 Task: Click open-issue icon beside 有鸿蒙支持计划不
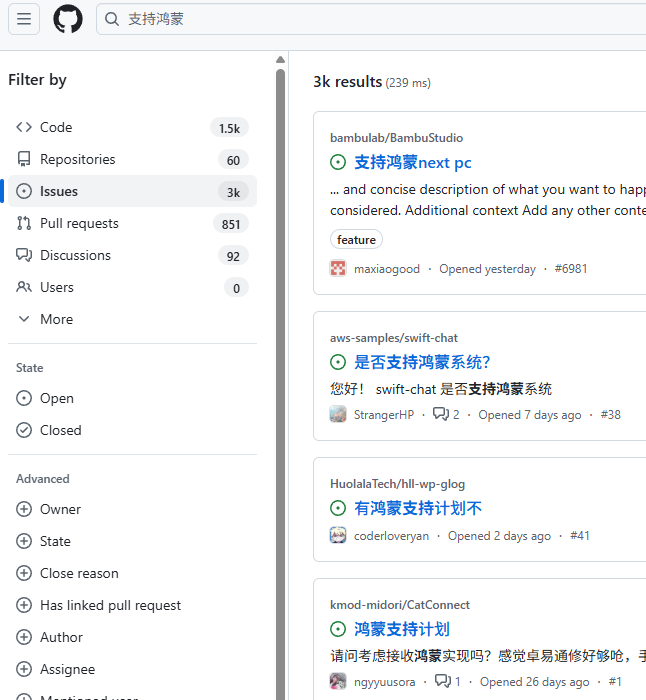click(338, 508)
